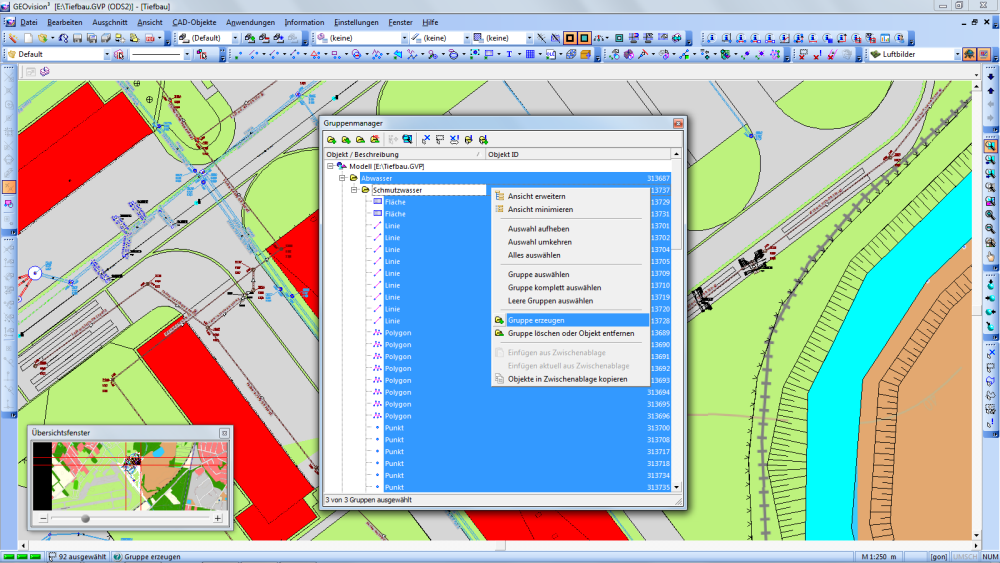Image resolution: width=1000 pixels, height=563 pixels.
Task: Choose 'Alles auswählen' in context menu
Action: [x=534, y=255]
